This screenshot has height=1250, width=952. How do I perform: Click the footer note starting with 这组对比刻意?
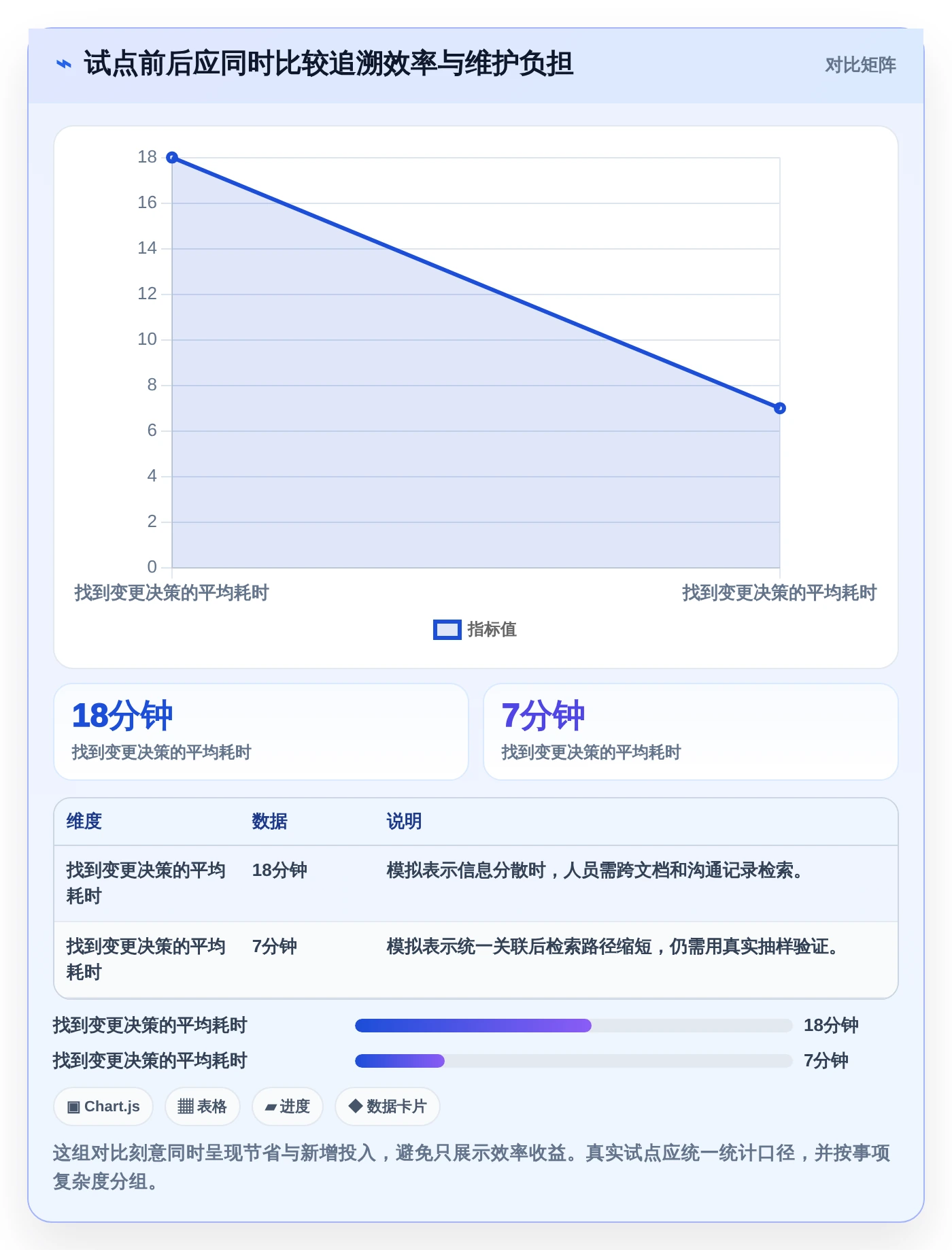click(x=472, y=1167)
